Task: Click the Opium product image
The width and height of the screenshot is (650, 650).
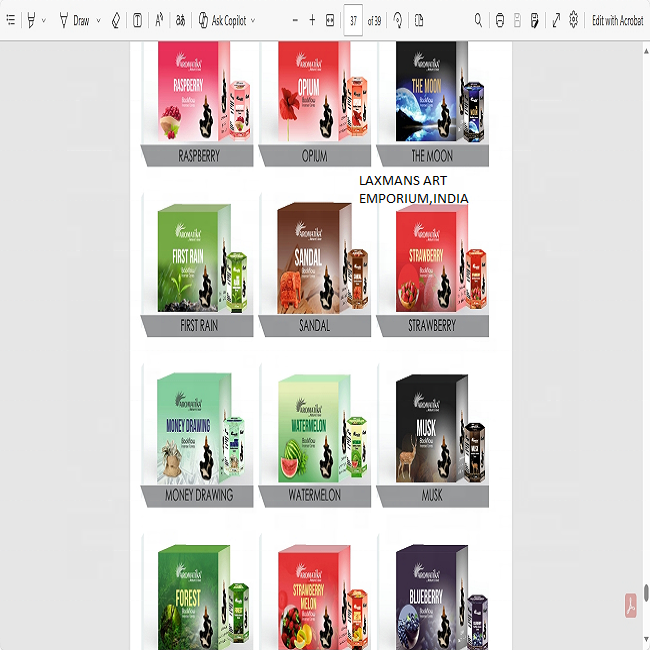Action: tap(323, 91)
